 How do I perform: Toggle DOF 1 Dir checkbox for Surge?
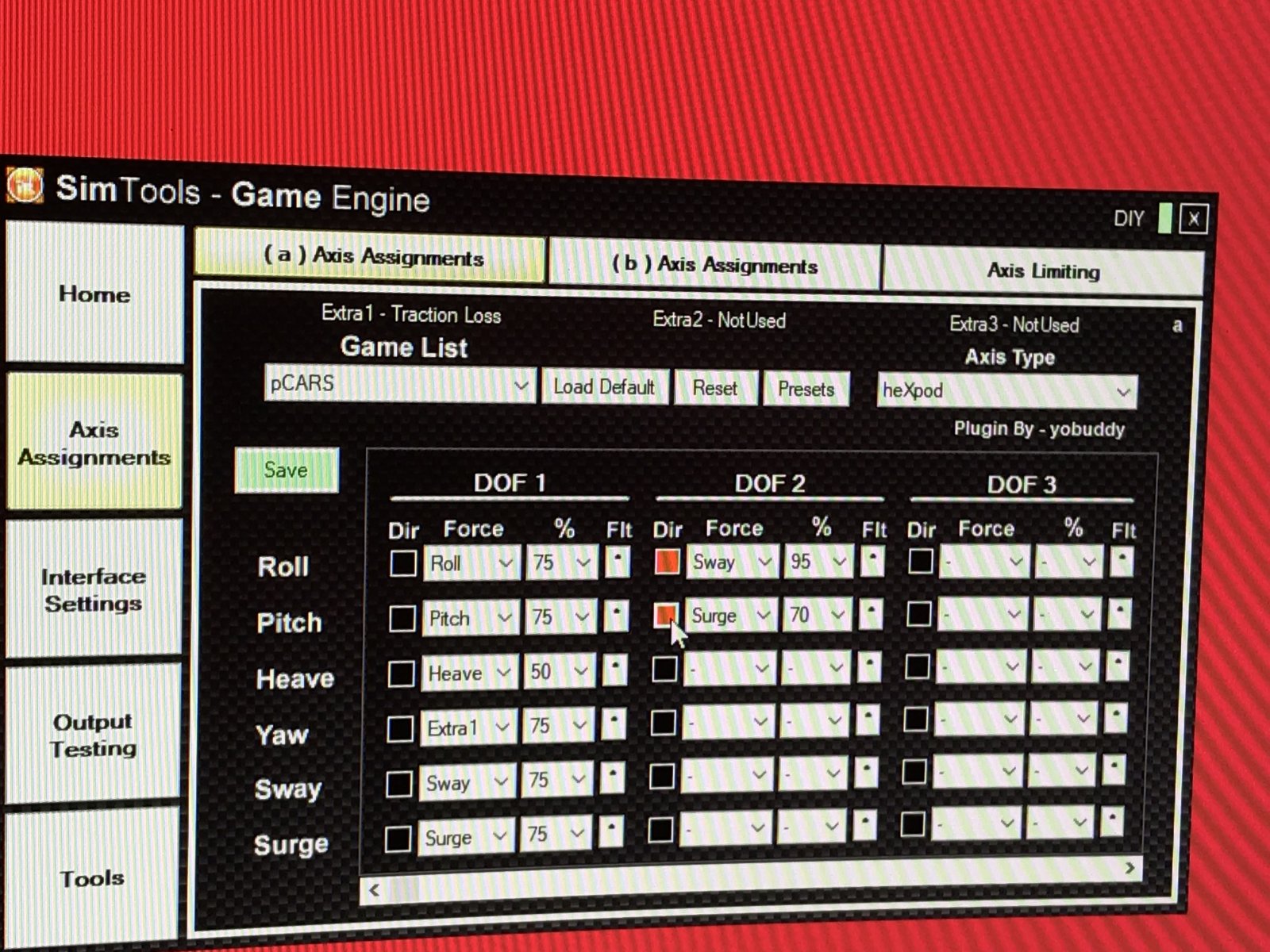pyautogui.click(x=398, y=839)
